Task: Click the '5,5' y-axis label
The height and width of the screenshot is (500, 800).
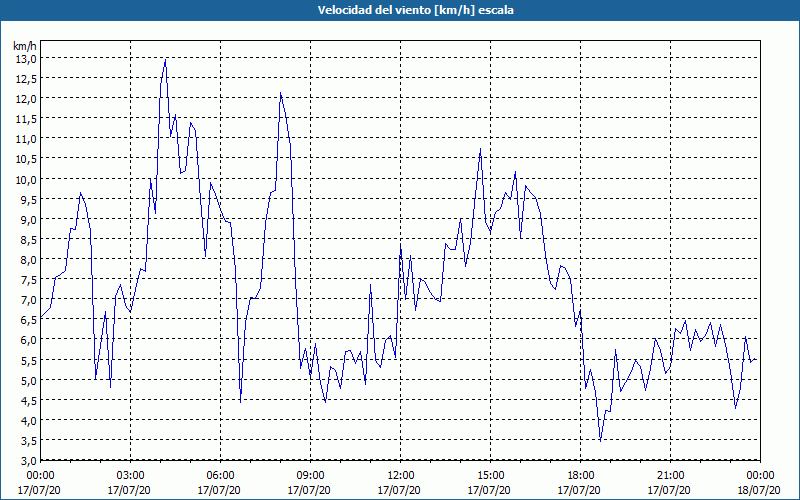Action: click(28, 360)
